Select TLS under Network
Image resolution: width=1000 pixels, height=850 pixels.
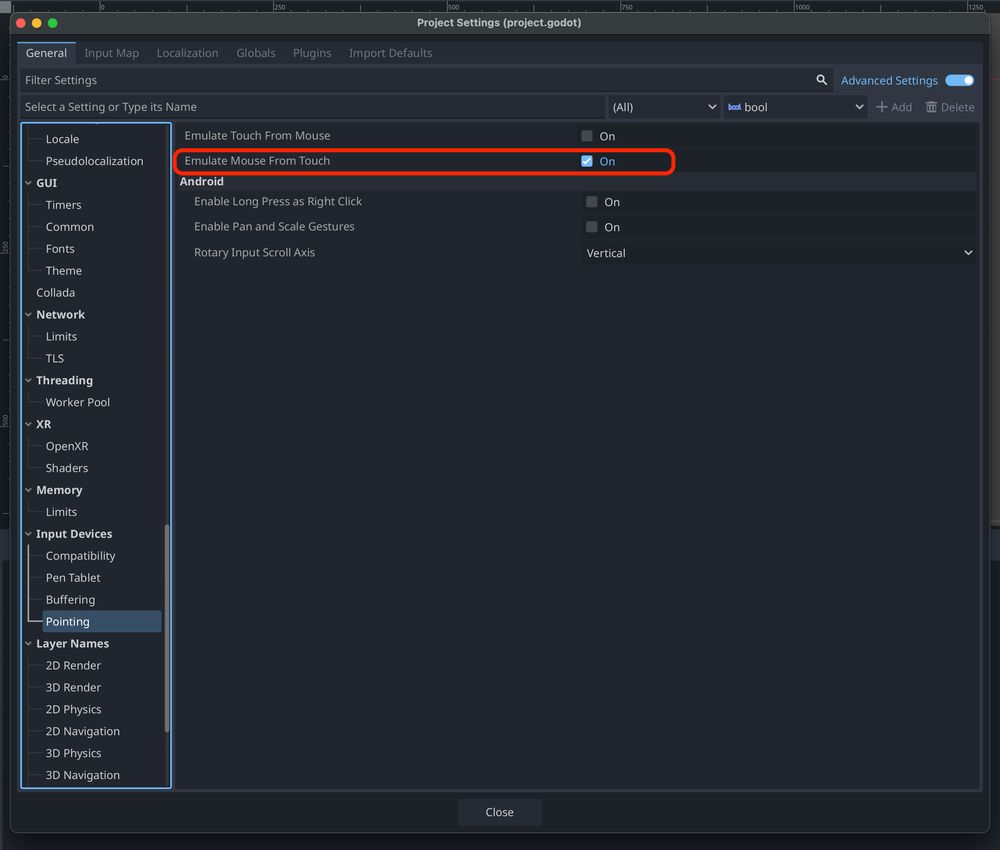click(x=55, y=358)
